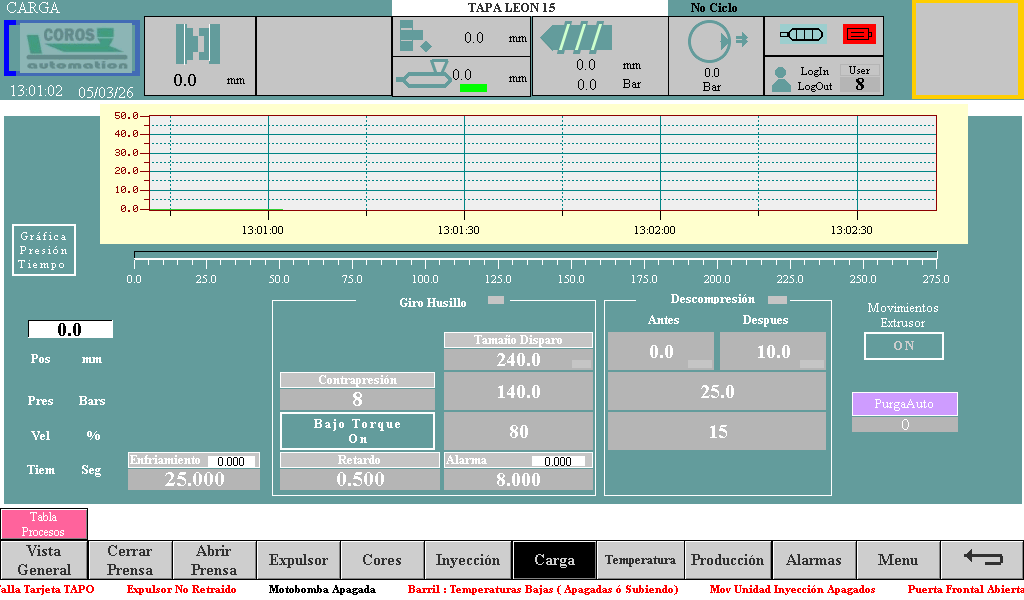
Task: Open the Temperatura tab
Action: click(640, 560)
